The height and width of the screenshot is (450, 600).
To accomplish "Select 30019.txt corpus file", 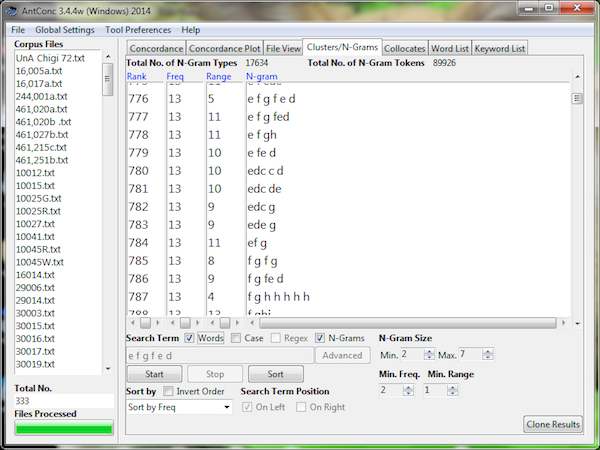I will click(x=35, y=364).
